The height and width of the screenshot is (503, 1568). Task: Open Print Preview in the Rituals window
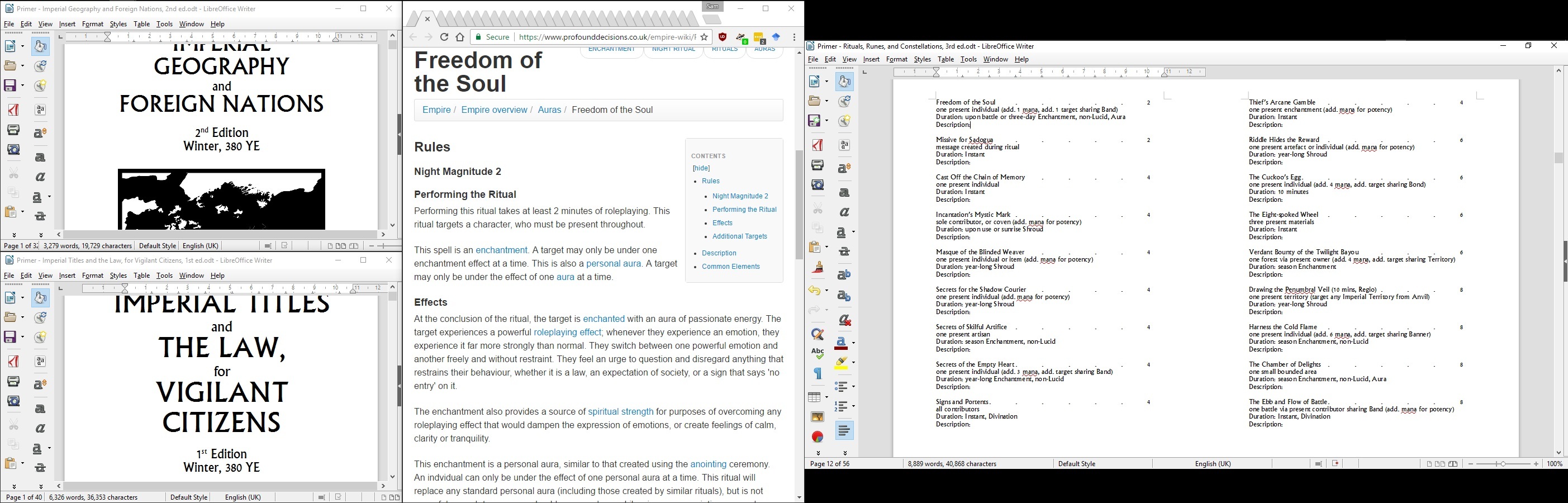817,184
